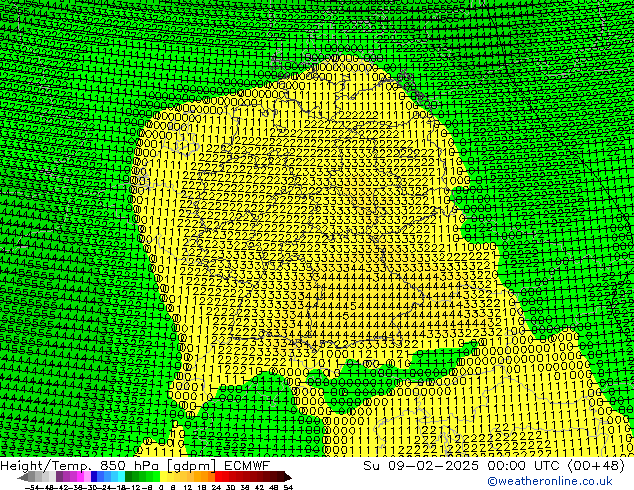The height and width of the screenshot is (490, 634).
Task: Click the green area in map's top-left corner
Action: pos(40,40)
